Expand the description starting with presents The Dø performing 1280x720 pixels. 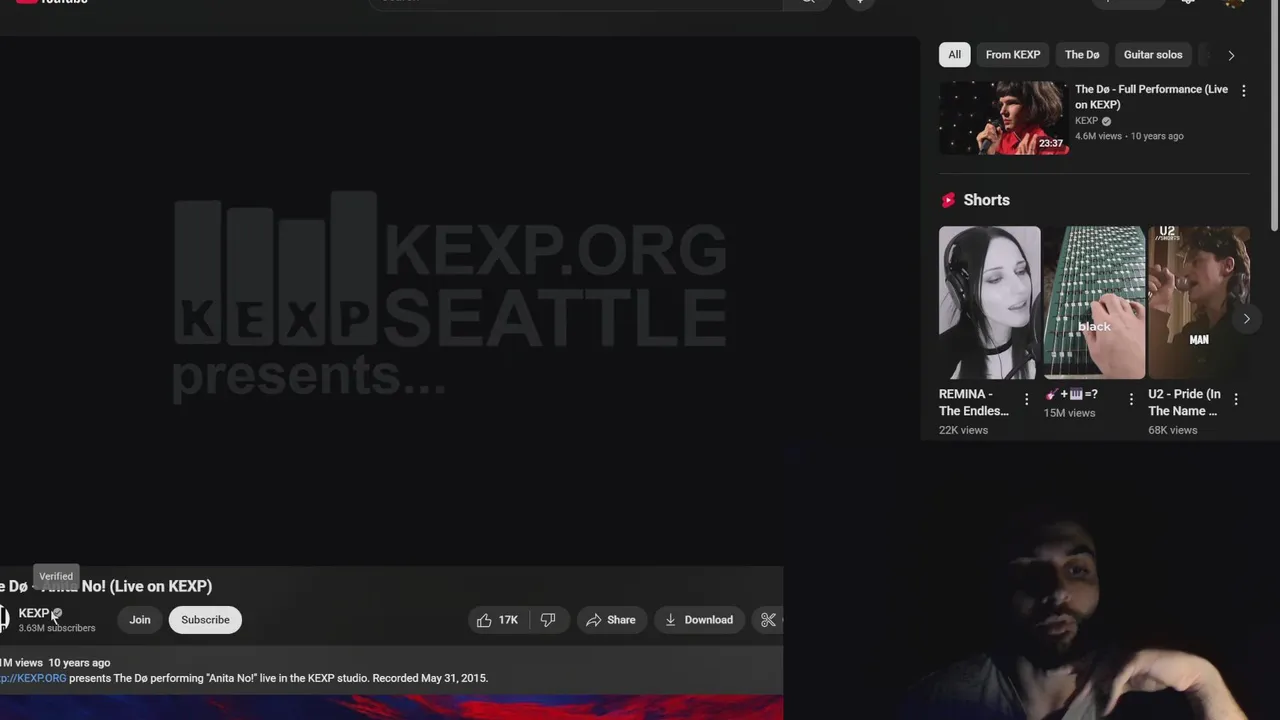278,678
